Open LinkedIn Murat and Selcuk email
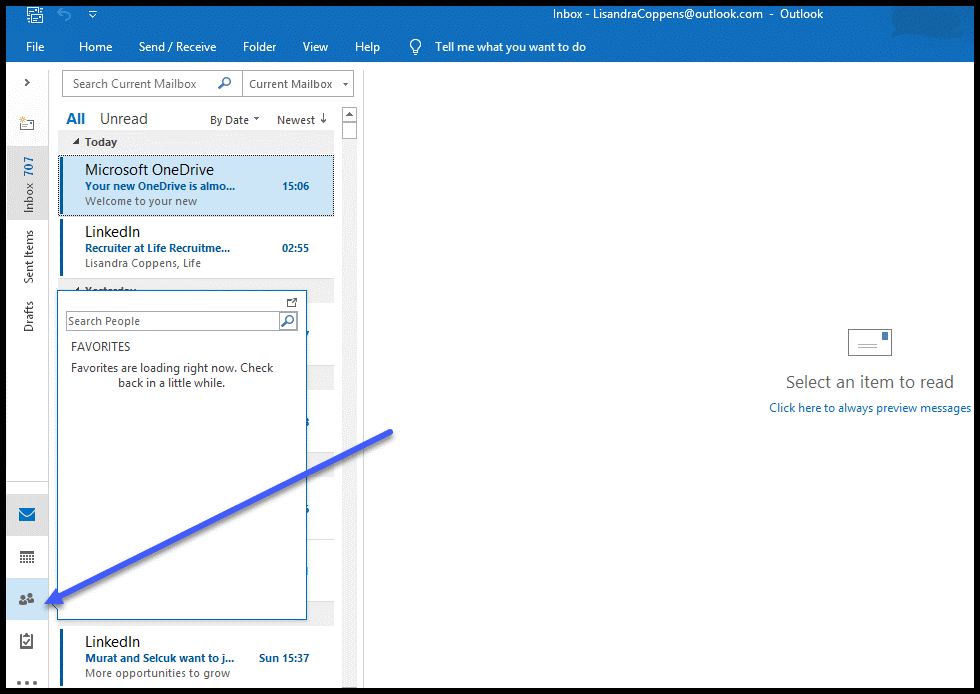Viewport: 980px width, 694px height. (196, 658)
